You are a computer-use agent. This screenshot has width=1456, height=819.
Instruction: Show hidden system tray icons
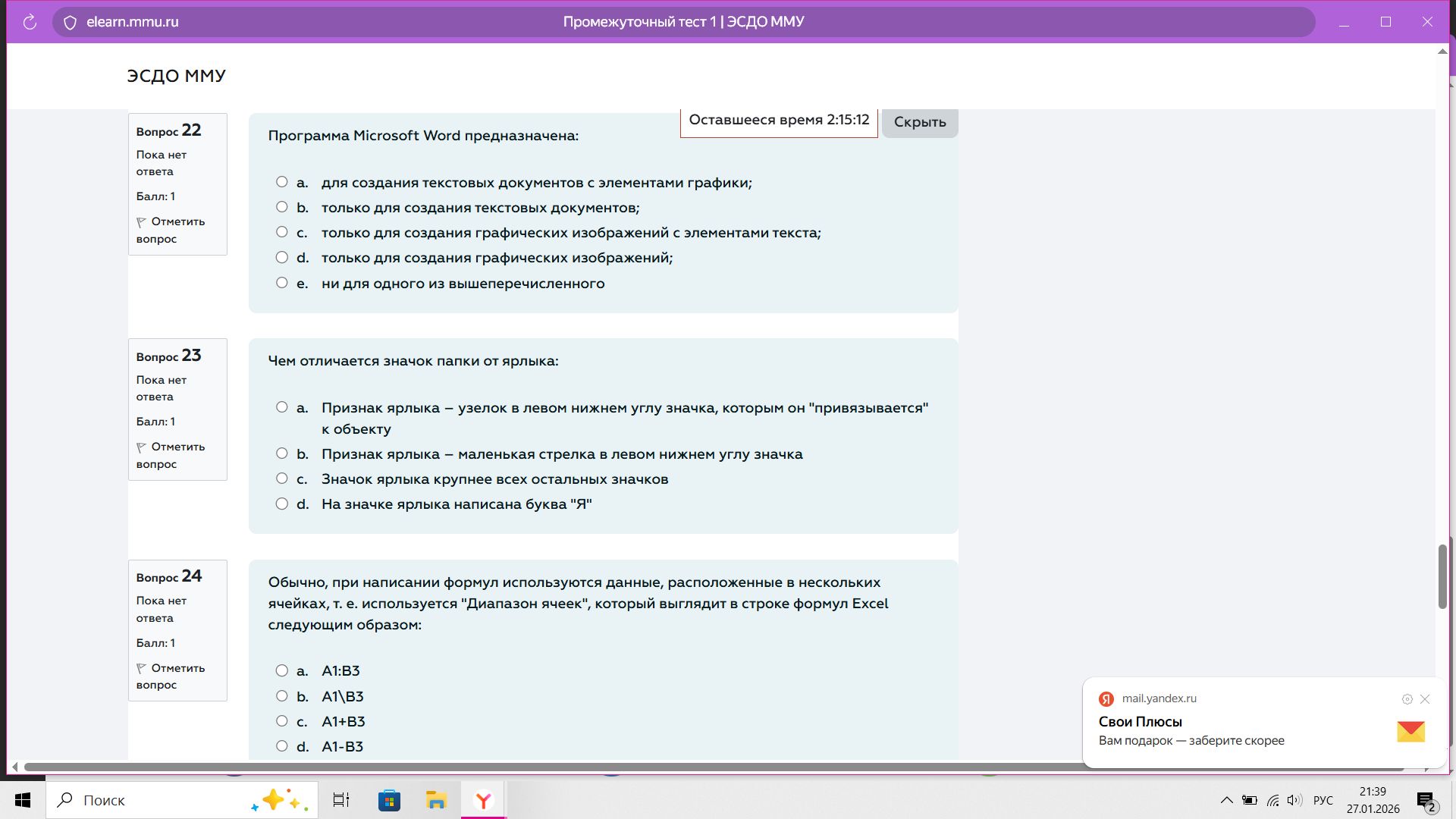[1226, 800]
